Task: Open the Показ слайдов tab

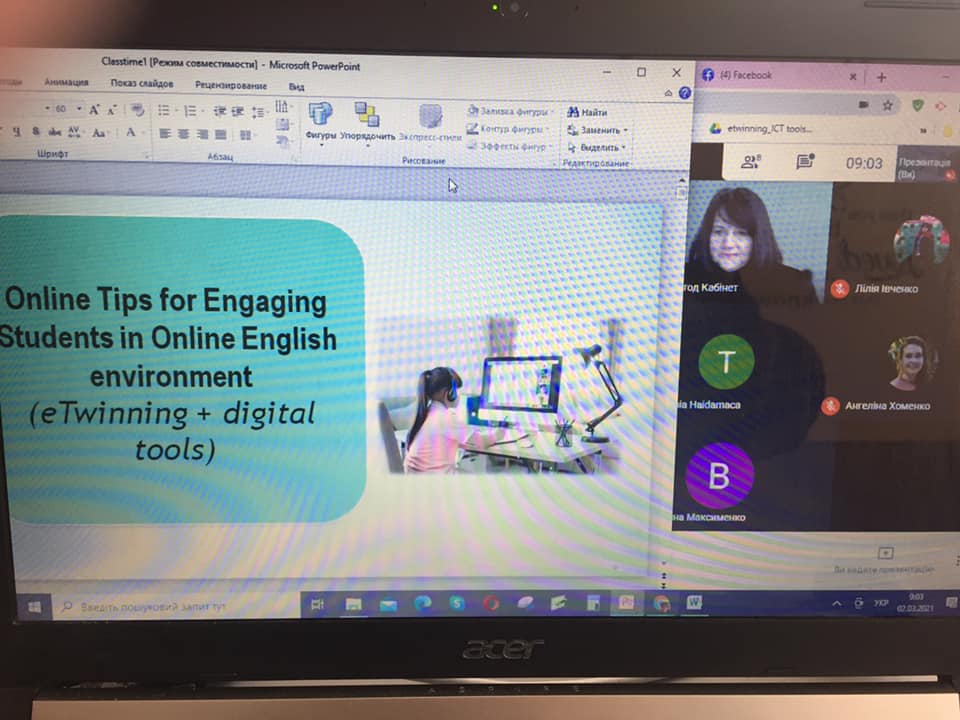Action: (x=142, y=84)
